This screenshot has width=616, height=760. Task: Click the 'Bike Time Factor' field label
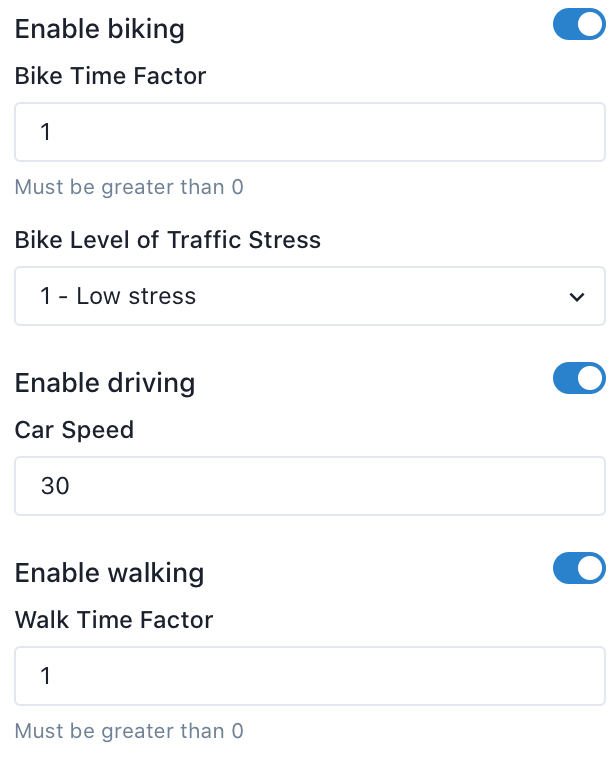click(110, 76)
